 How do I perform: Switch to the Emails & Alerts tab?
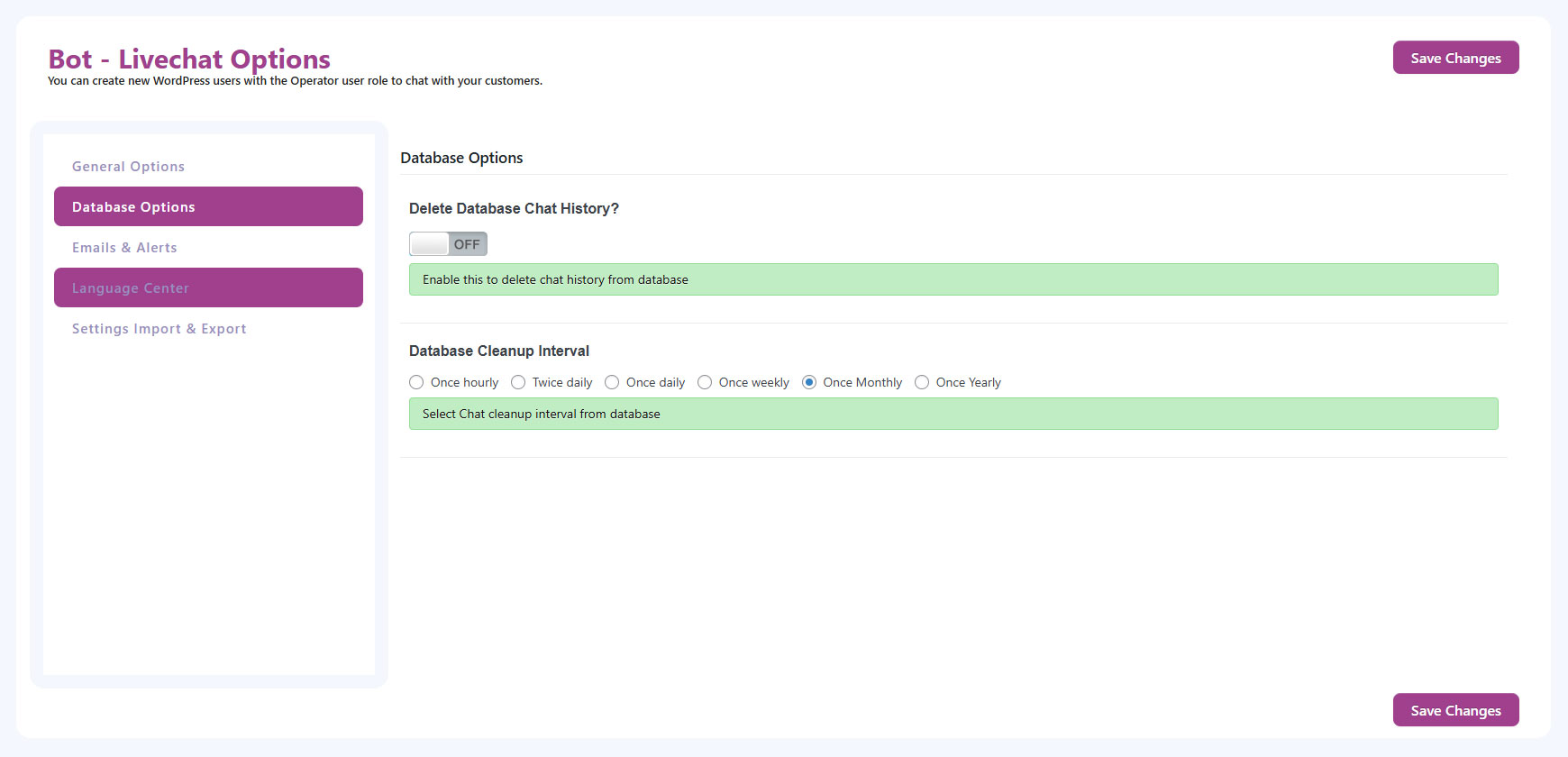coord(124,248)
